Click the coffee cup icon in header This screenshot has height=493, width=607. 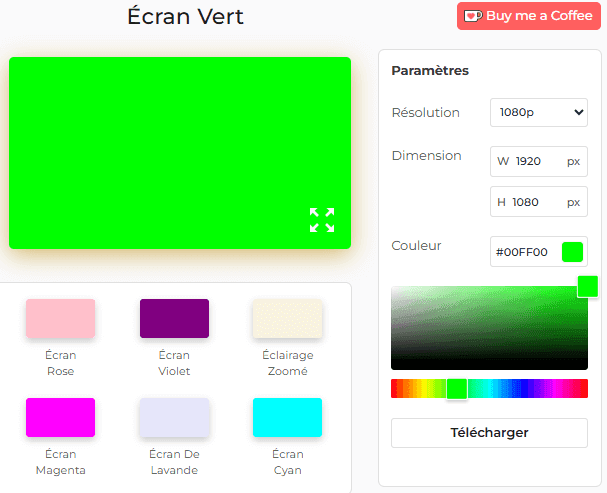(x=472, y=16)
